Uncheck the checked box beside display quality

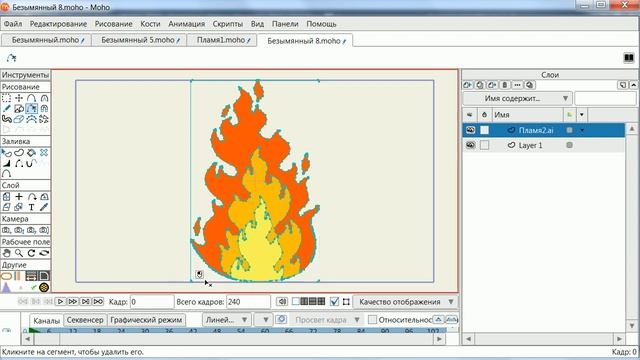[x=334, y=302]
